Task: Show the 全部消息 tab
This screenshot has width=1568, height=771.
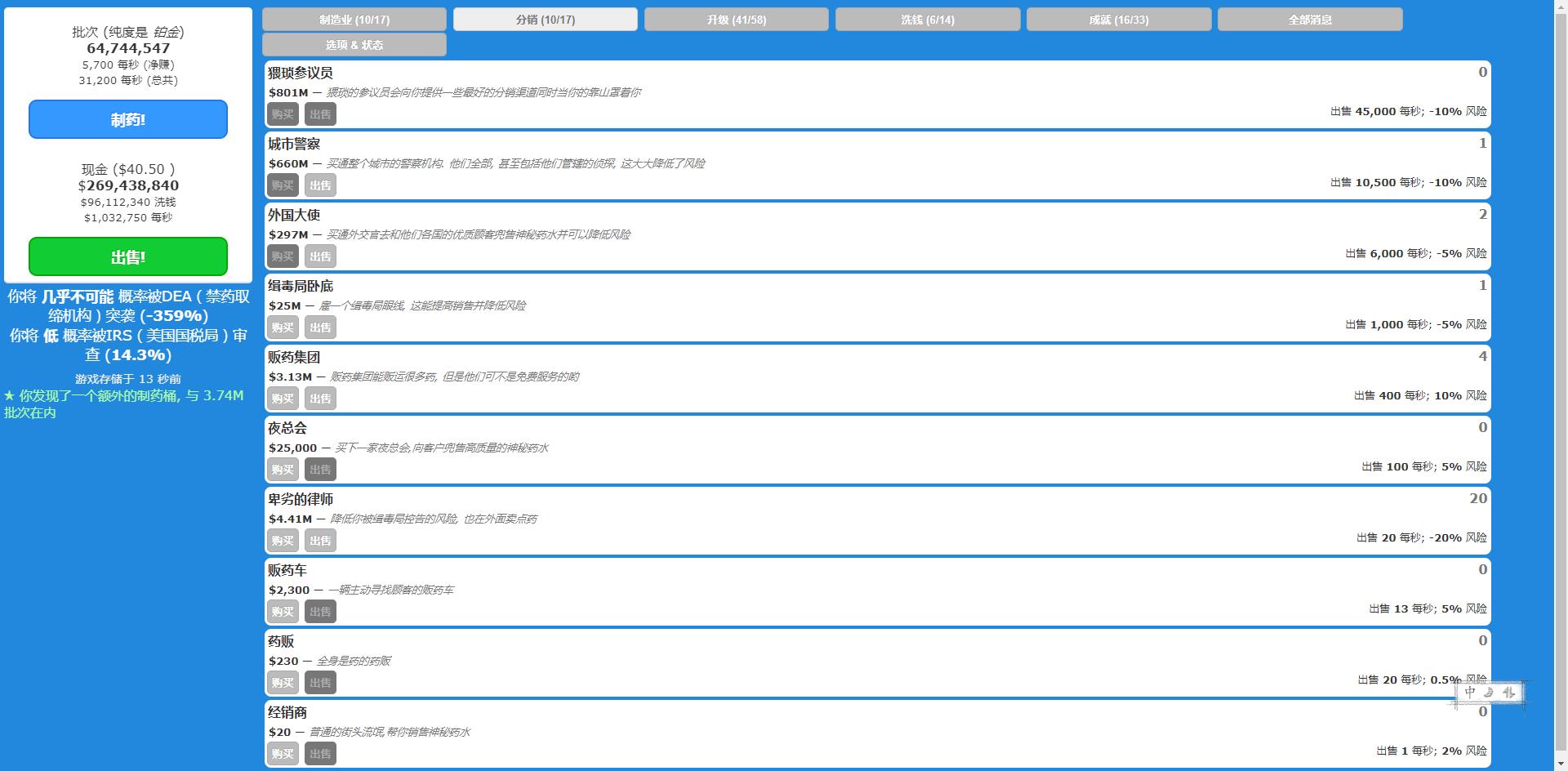Action: click(1309, 20)
